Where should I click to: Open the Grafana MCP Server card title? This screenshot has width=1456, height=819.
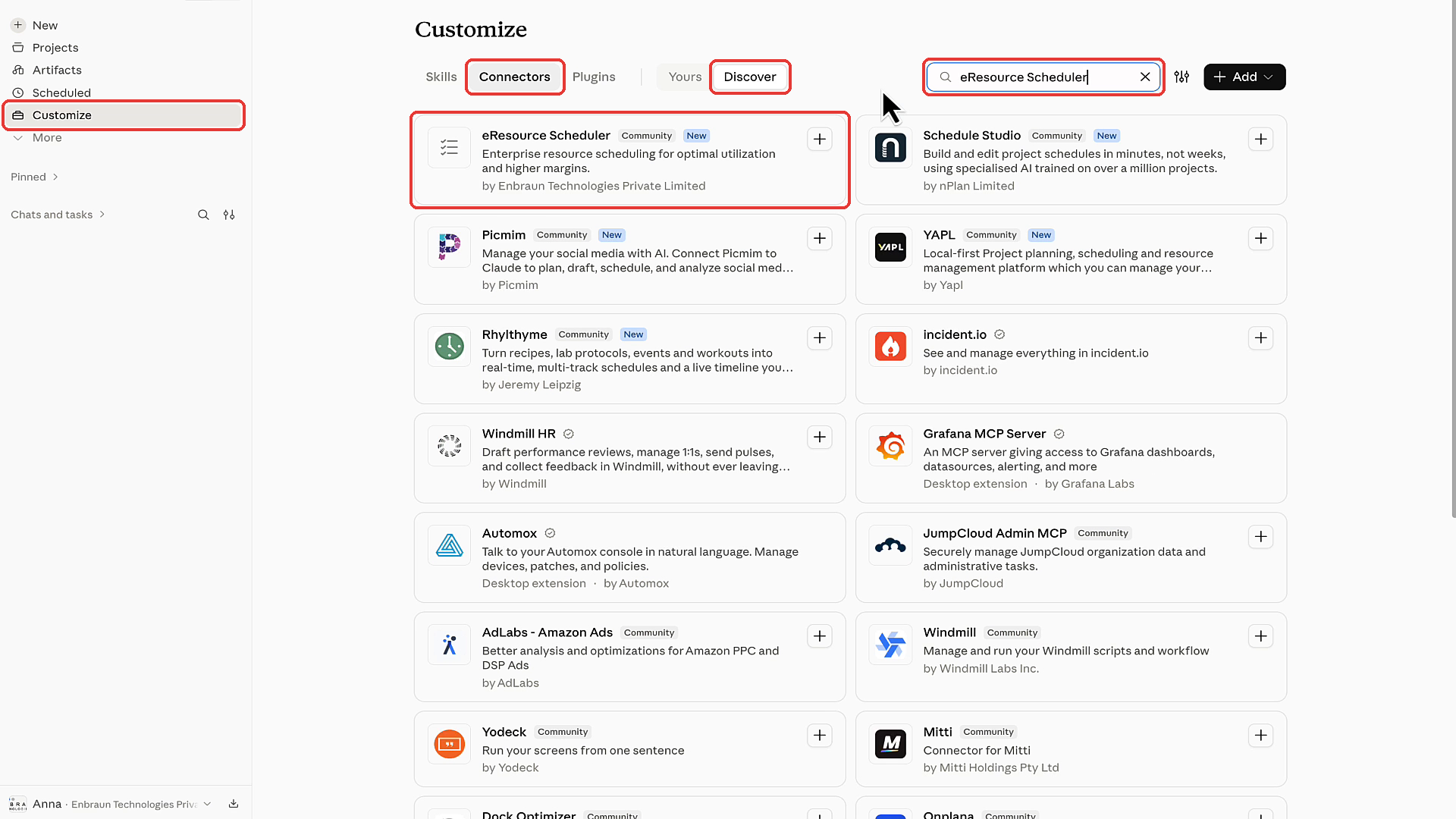(984, 434)
